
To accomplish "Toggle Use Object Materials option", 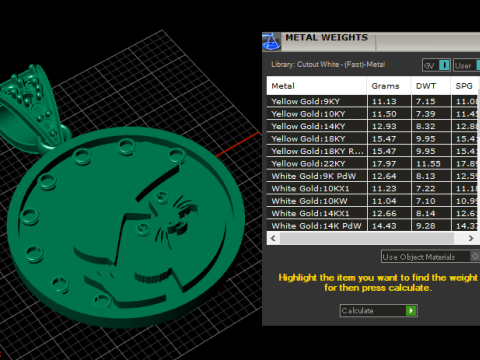I will (x=430, y=257).
